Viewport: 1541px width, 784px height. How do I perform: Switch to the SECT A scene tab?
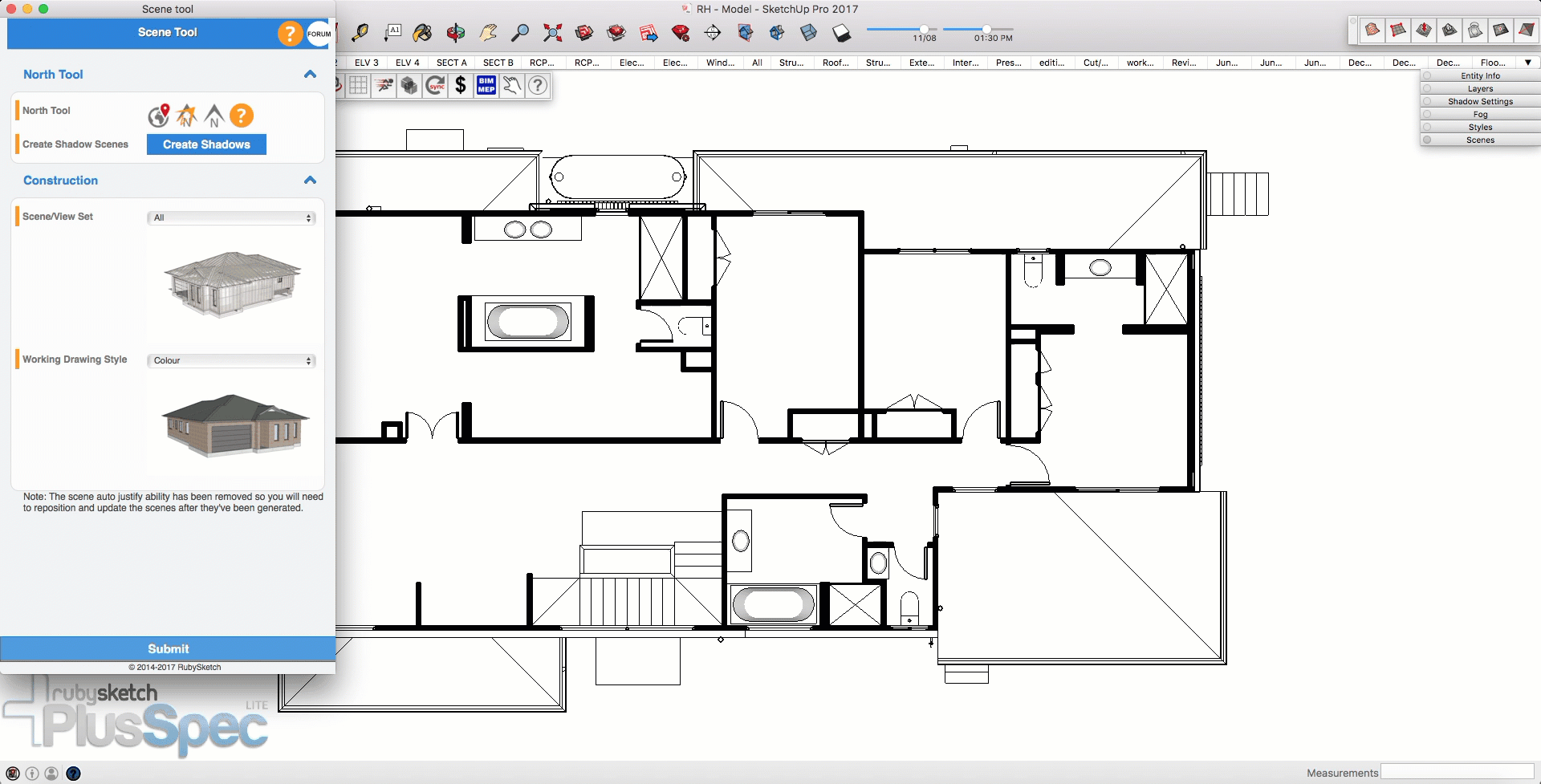(451, 63)
